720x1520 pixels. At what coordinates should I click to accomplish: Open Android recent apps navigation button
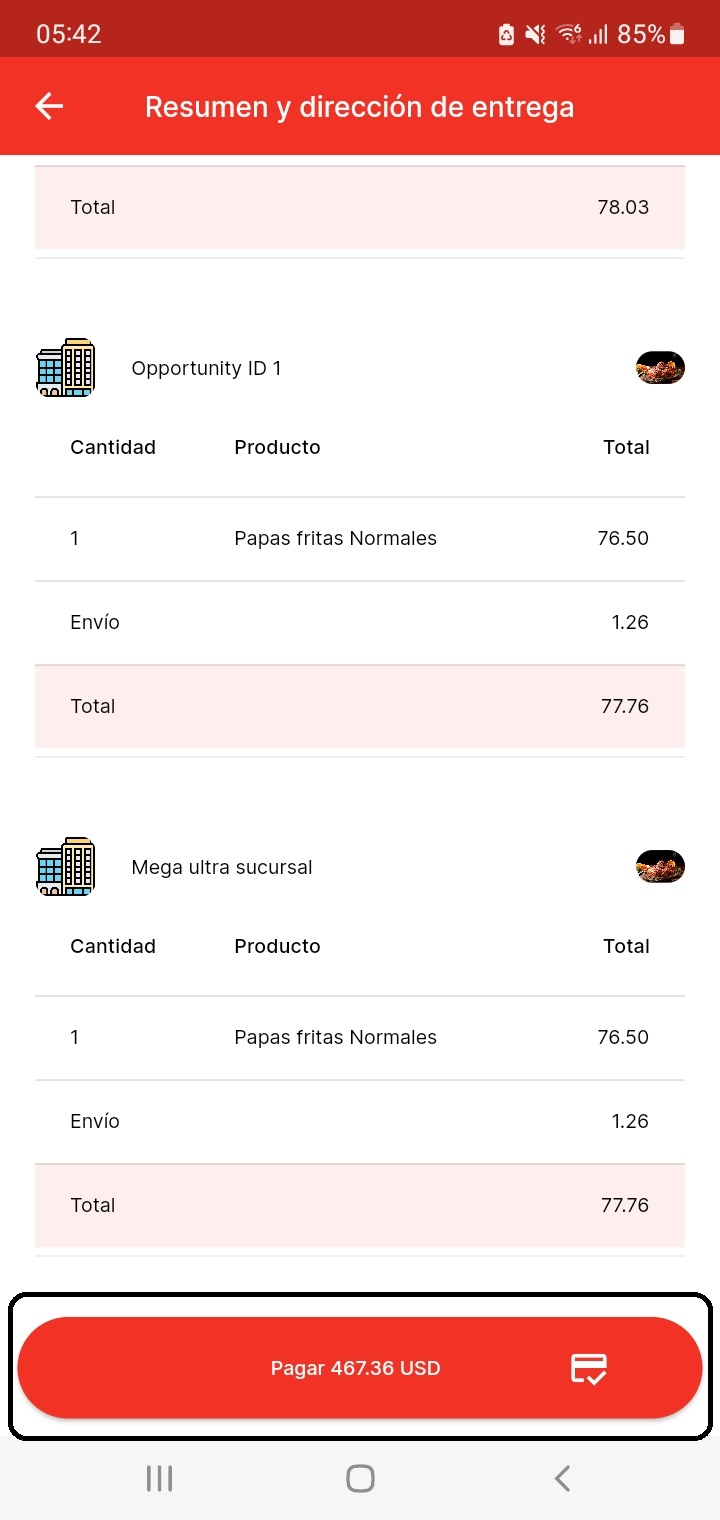click(x=159, y=1478)
